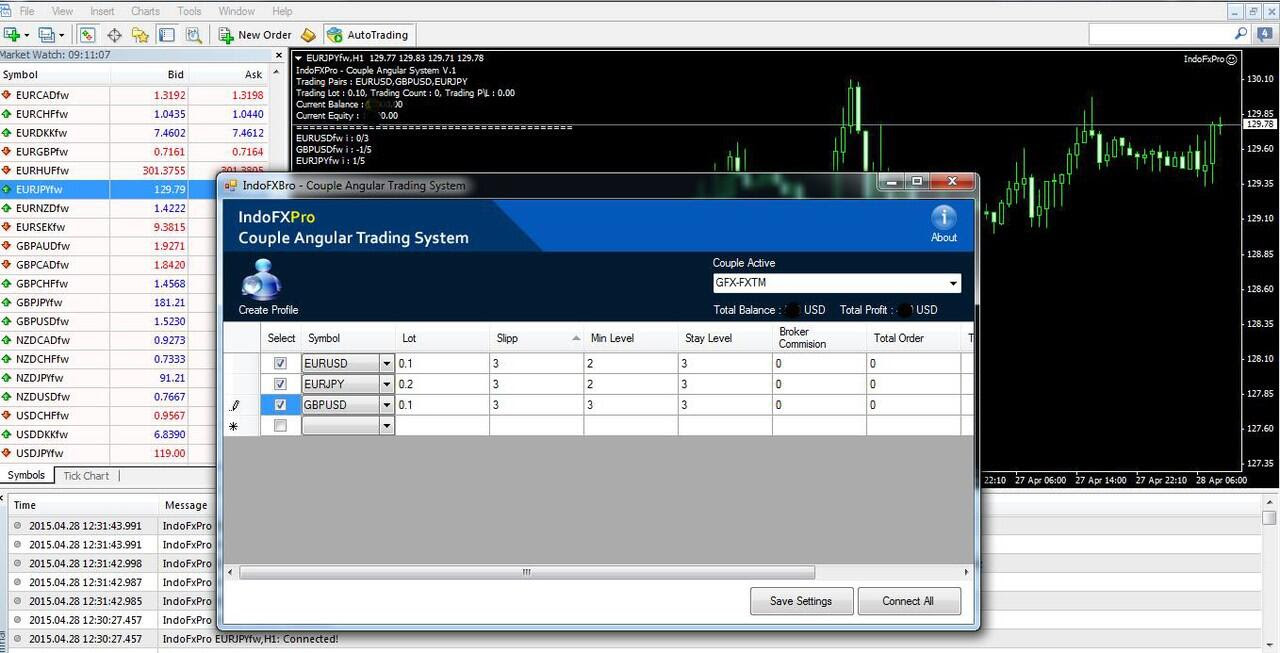Toggle the Data Window crosshair icon
This screenshot has height=653, width=1280.
tap(114, 35)
